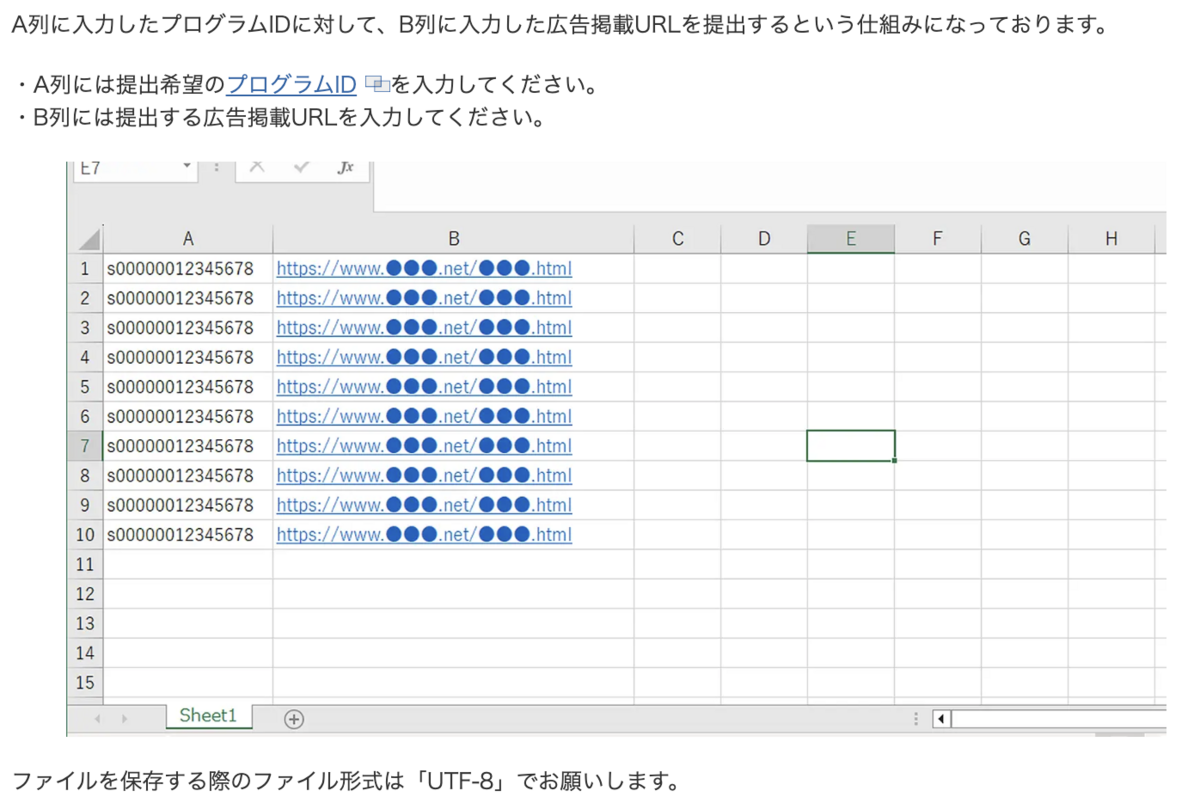The height and width of the screenshot is (803, 1200).
Task: Click the three-dot divider near the sheet tabs
Action: point(916,717)
